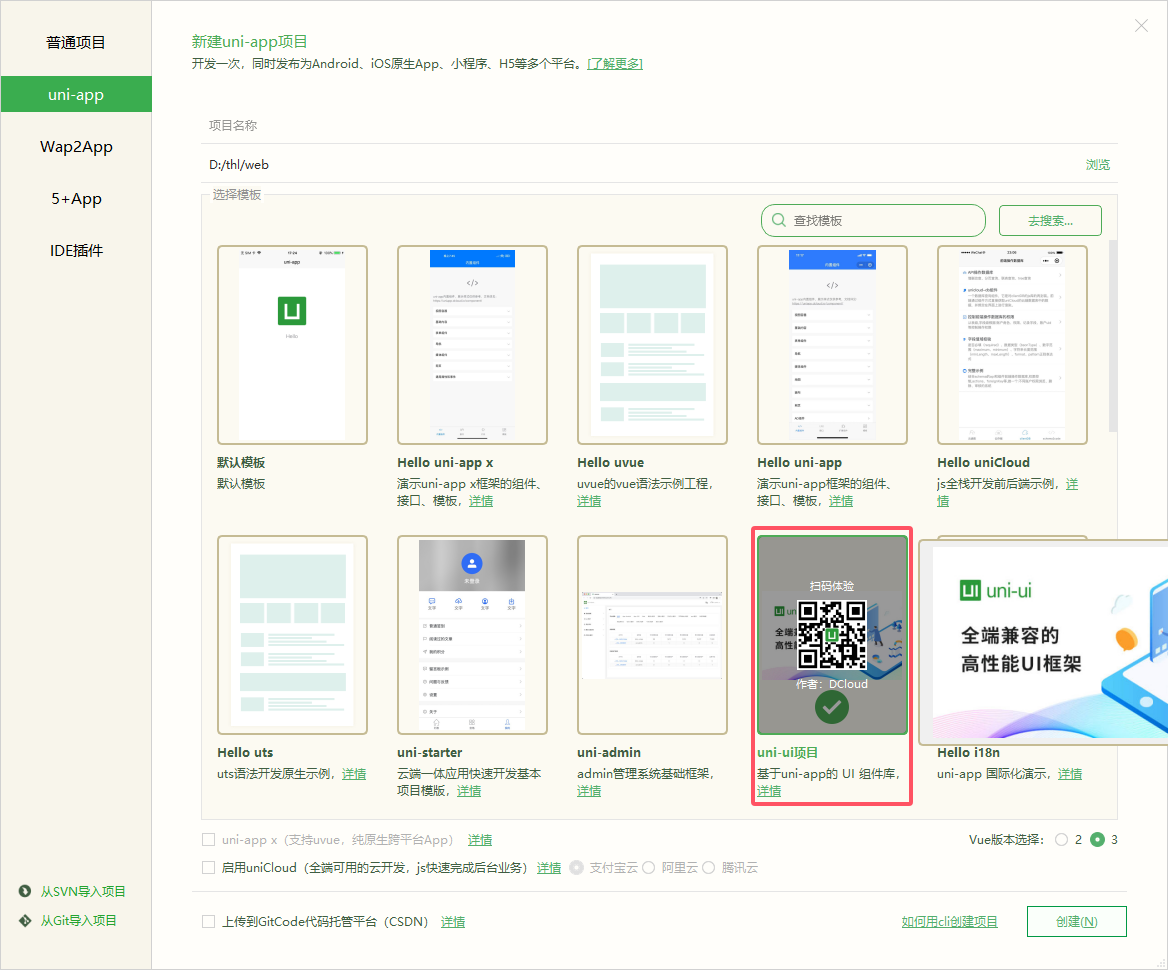This screenshot has height=970, width=1168.
Task: Open 详情 link beside 启用uniCloud
Action: (x=549, y=868)
